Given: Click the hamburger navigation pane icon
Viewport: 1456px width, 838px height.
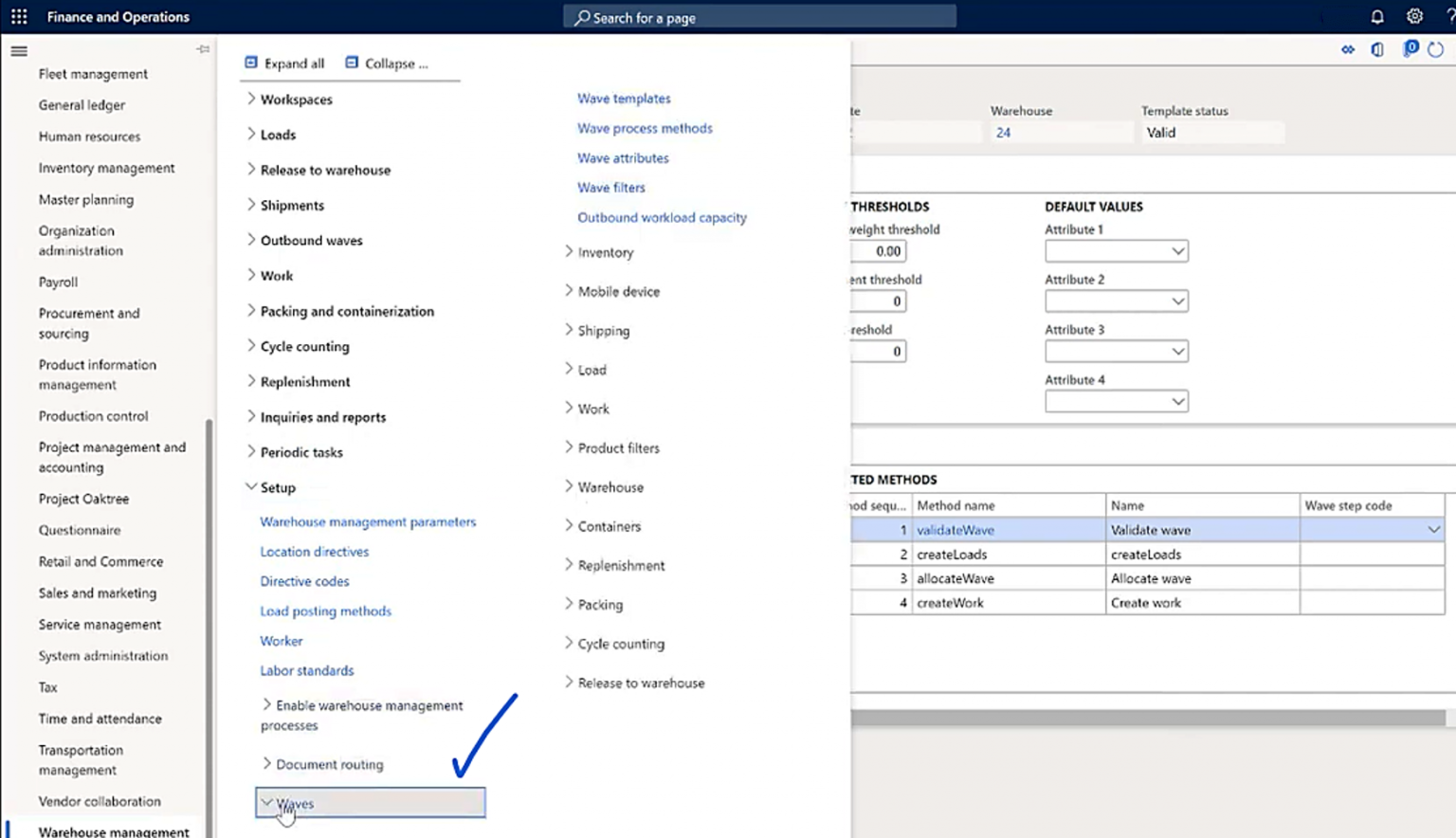Looking at the screenshot, I should pos(19,51).
